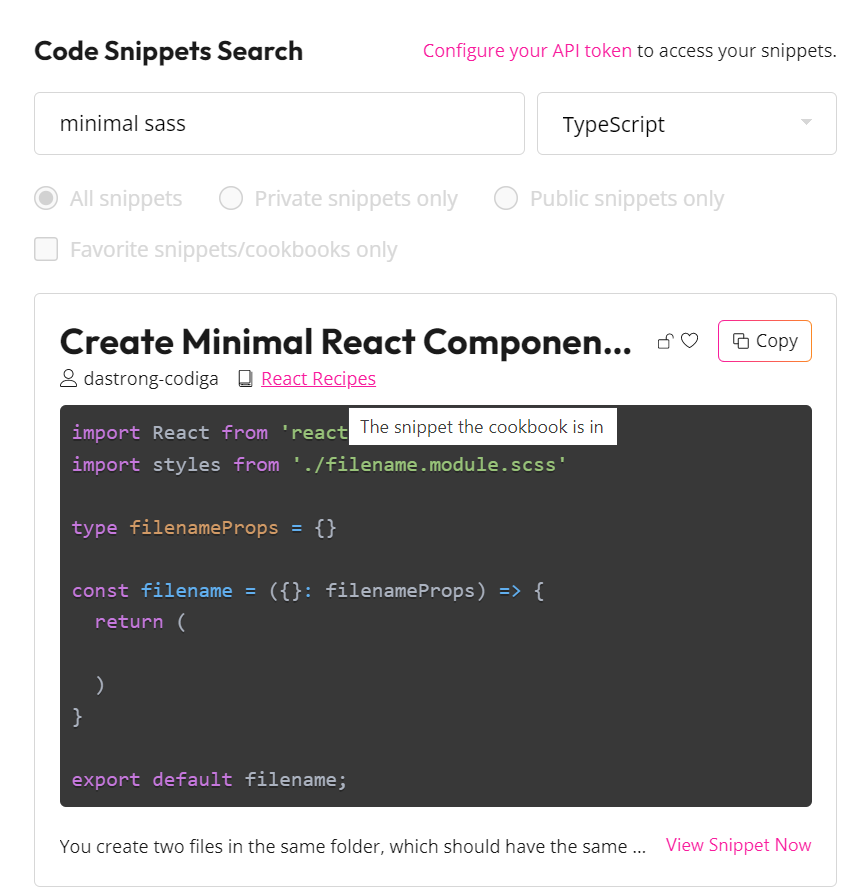Click the Create Minimal React Component title
Viewport: 864px width, 894px height.
point(345,342)
